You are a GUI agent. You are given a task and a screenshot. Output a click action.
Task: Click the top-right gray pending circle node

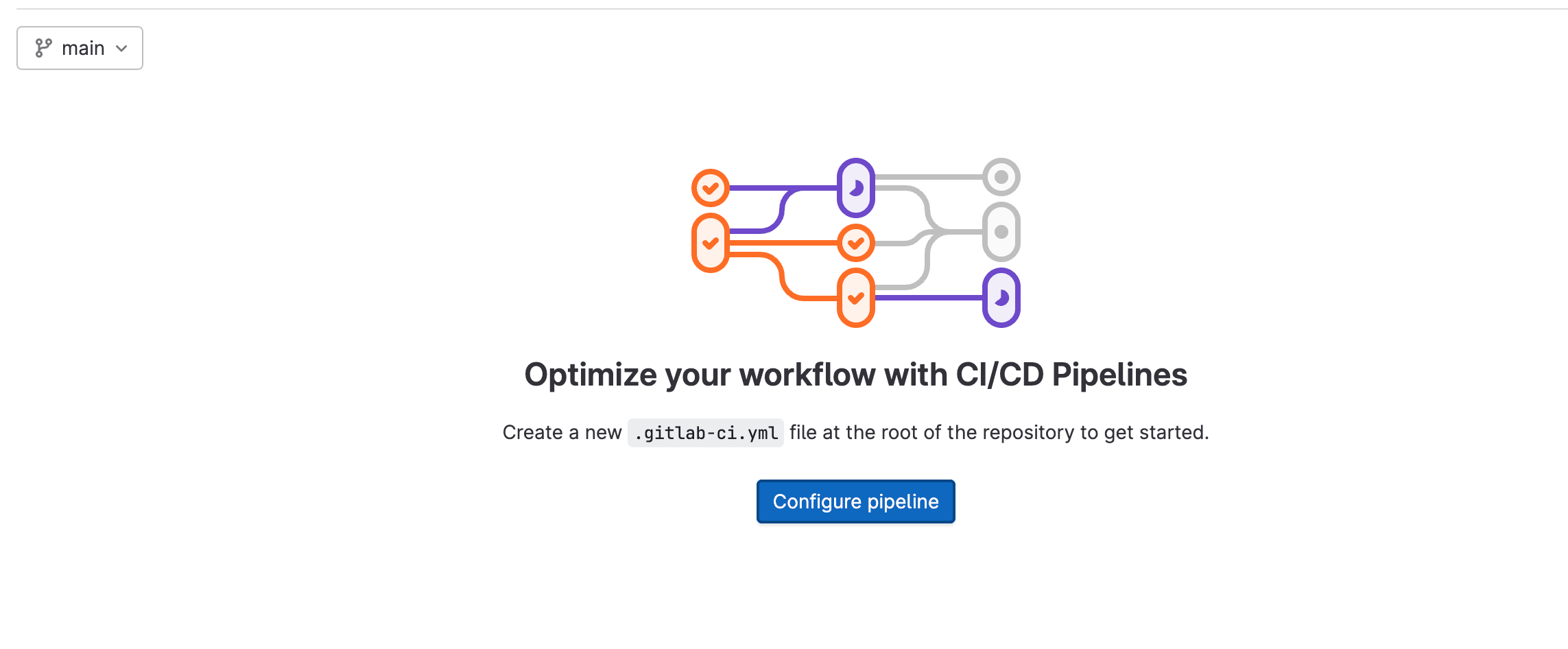point(1001,177)
